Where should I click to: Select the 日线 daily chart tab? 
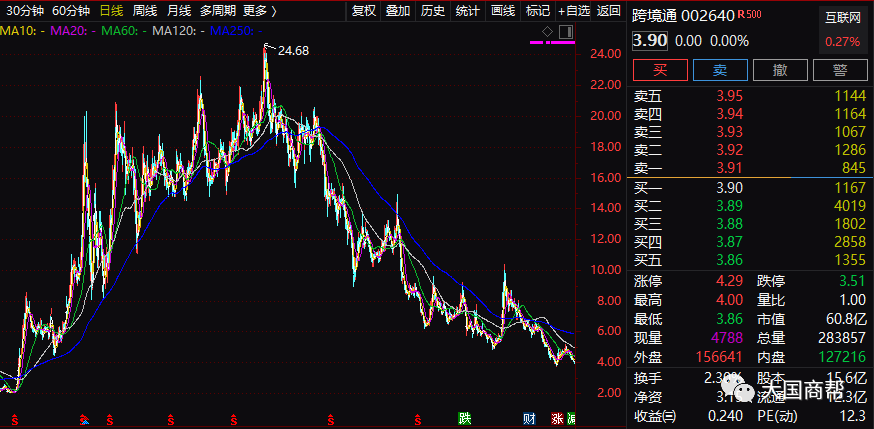pos(111,10)
